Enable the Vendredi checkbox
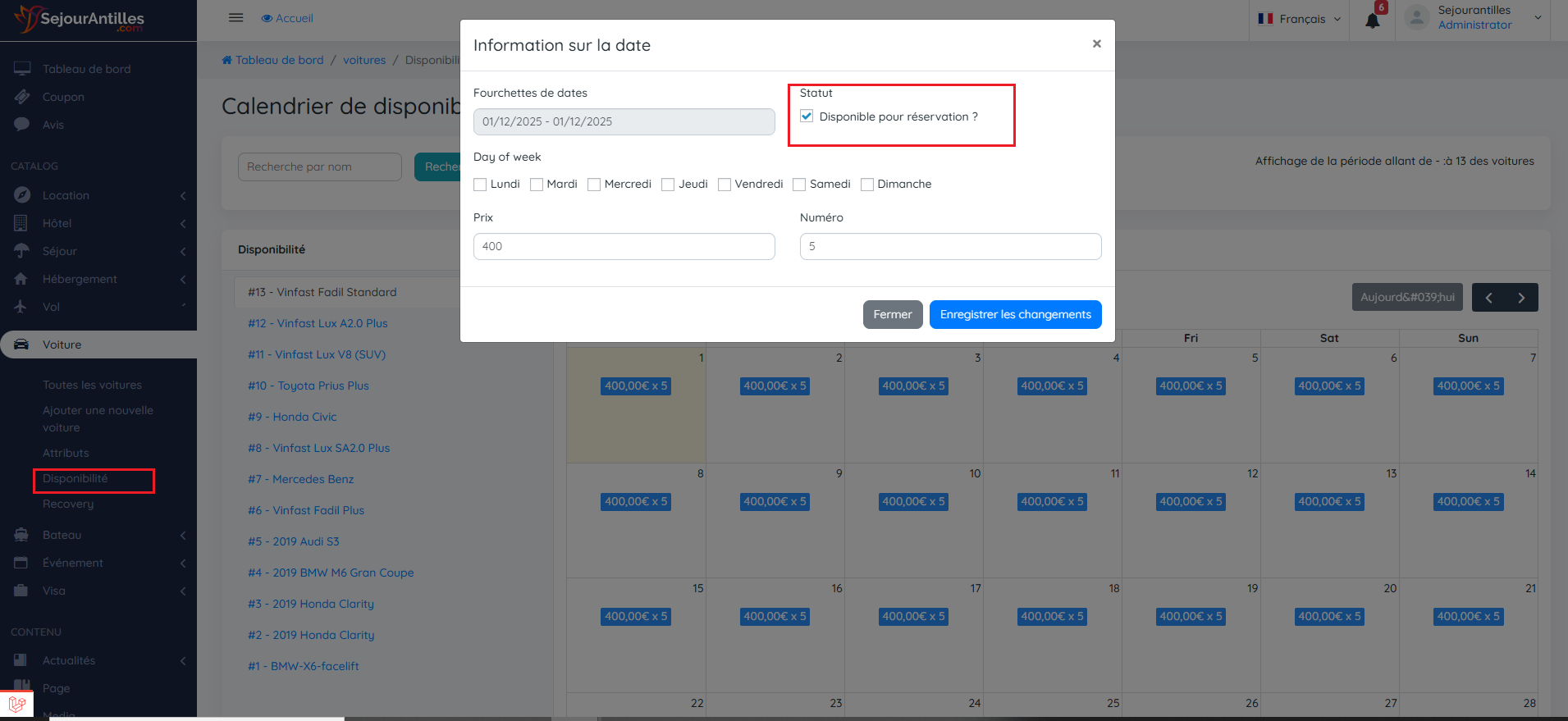 (725, 185)
